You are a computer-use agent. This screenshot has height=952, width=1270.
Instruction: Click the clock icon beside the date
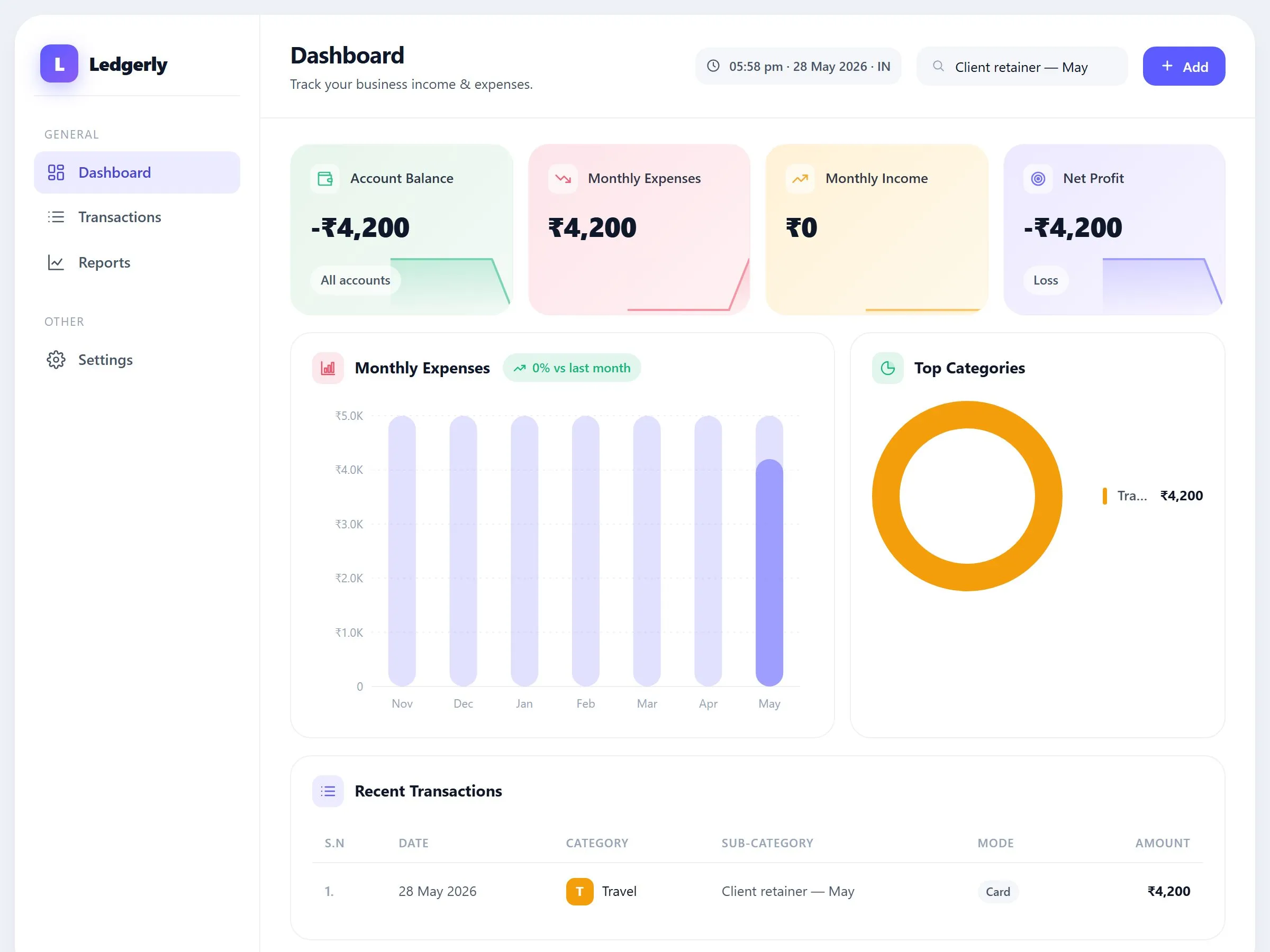(x=713, y=66)
